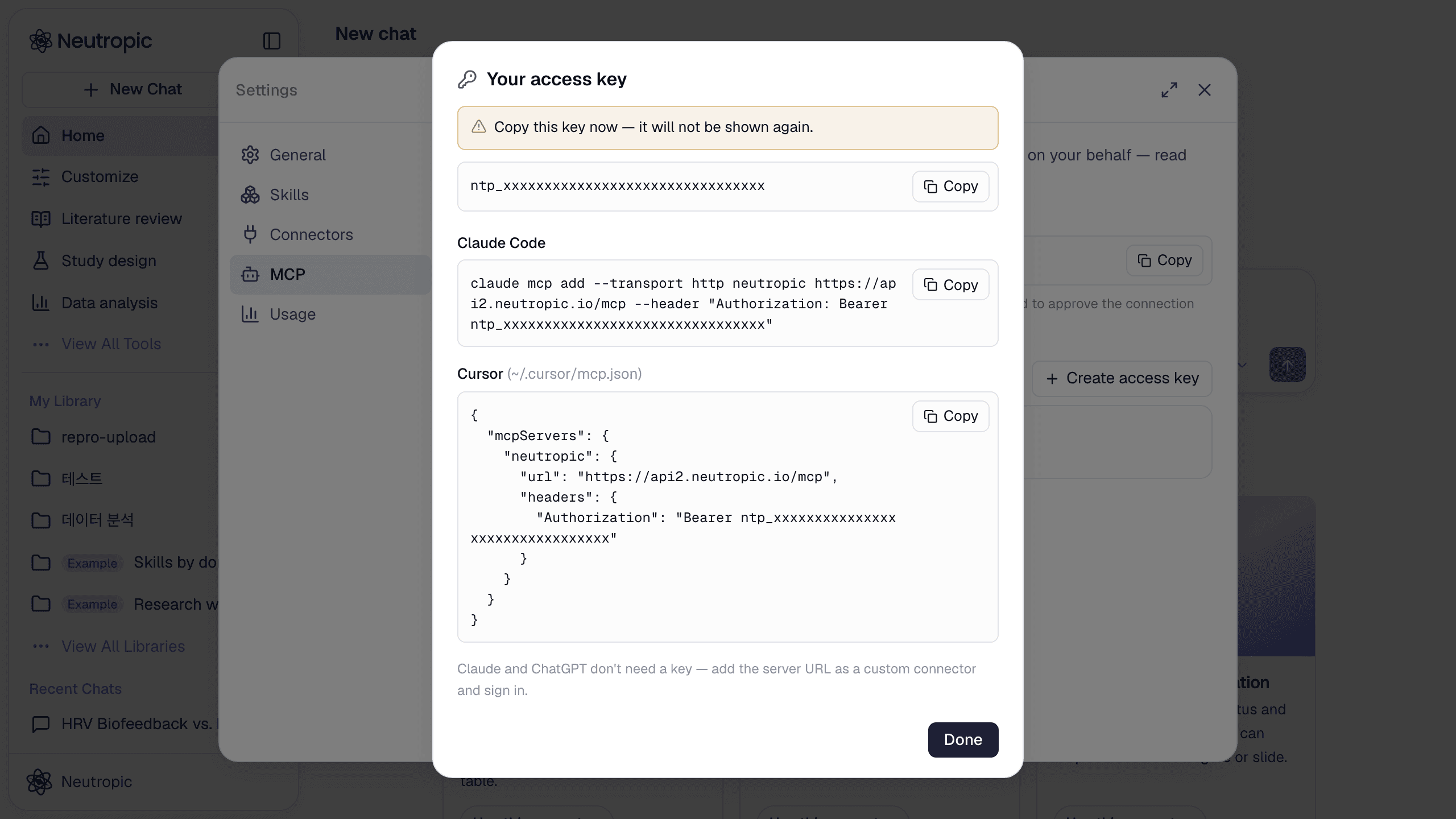1456x819 pixels.
Task: Toggle the sidebar collapse icon
Action: [272, 41]
